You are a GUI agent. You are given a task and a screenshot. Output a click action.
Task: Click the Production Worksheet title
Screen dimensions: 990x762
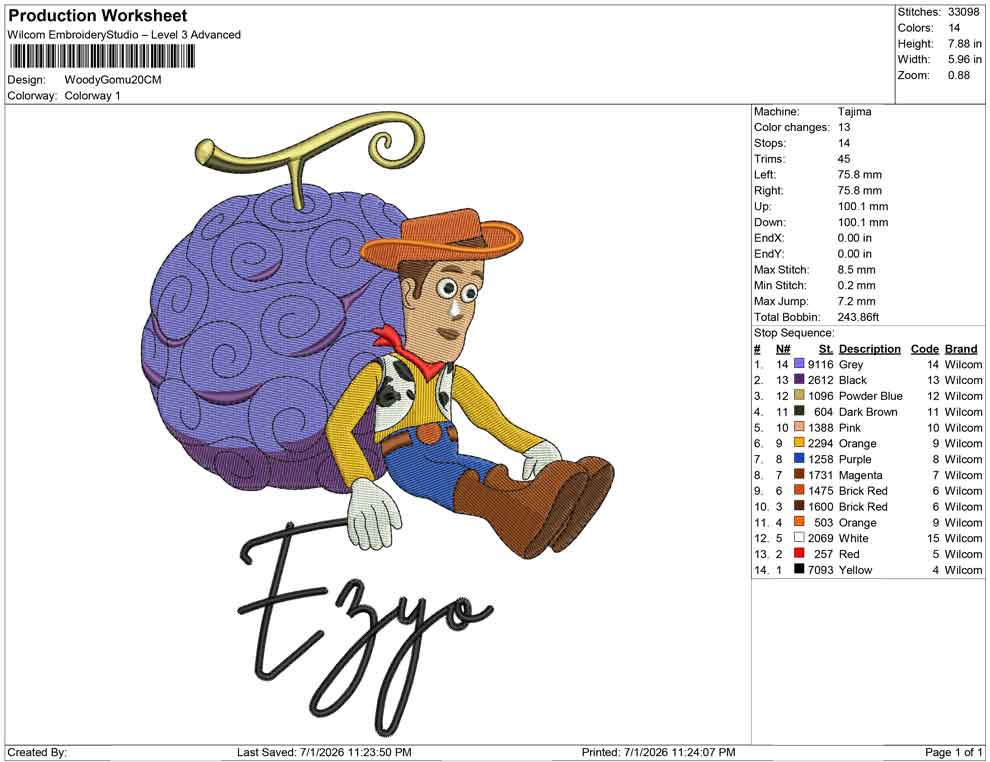[x=98, y=16]
